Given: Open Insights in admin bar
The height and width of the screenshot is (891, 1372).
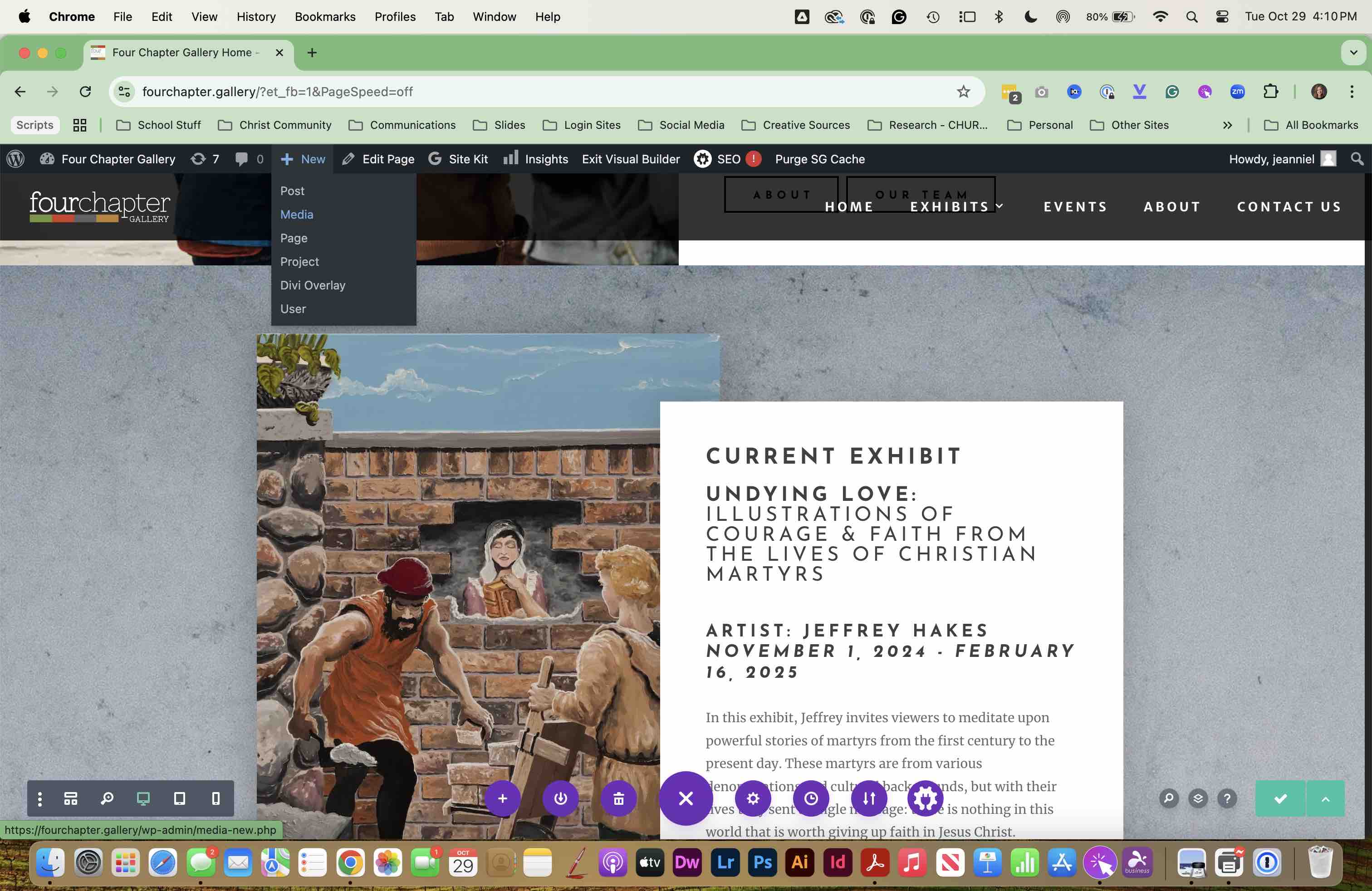Looking at the screenshot, I should tap(535, 159).
